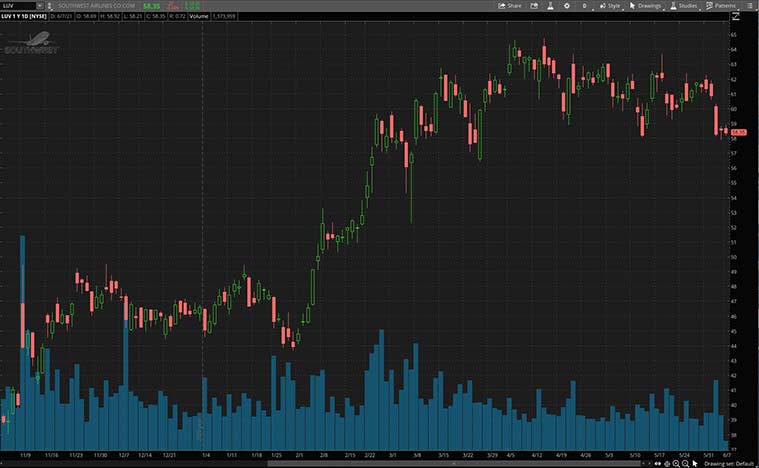Open the chart grid layout icon

tap(534, 6)
